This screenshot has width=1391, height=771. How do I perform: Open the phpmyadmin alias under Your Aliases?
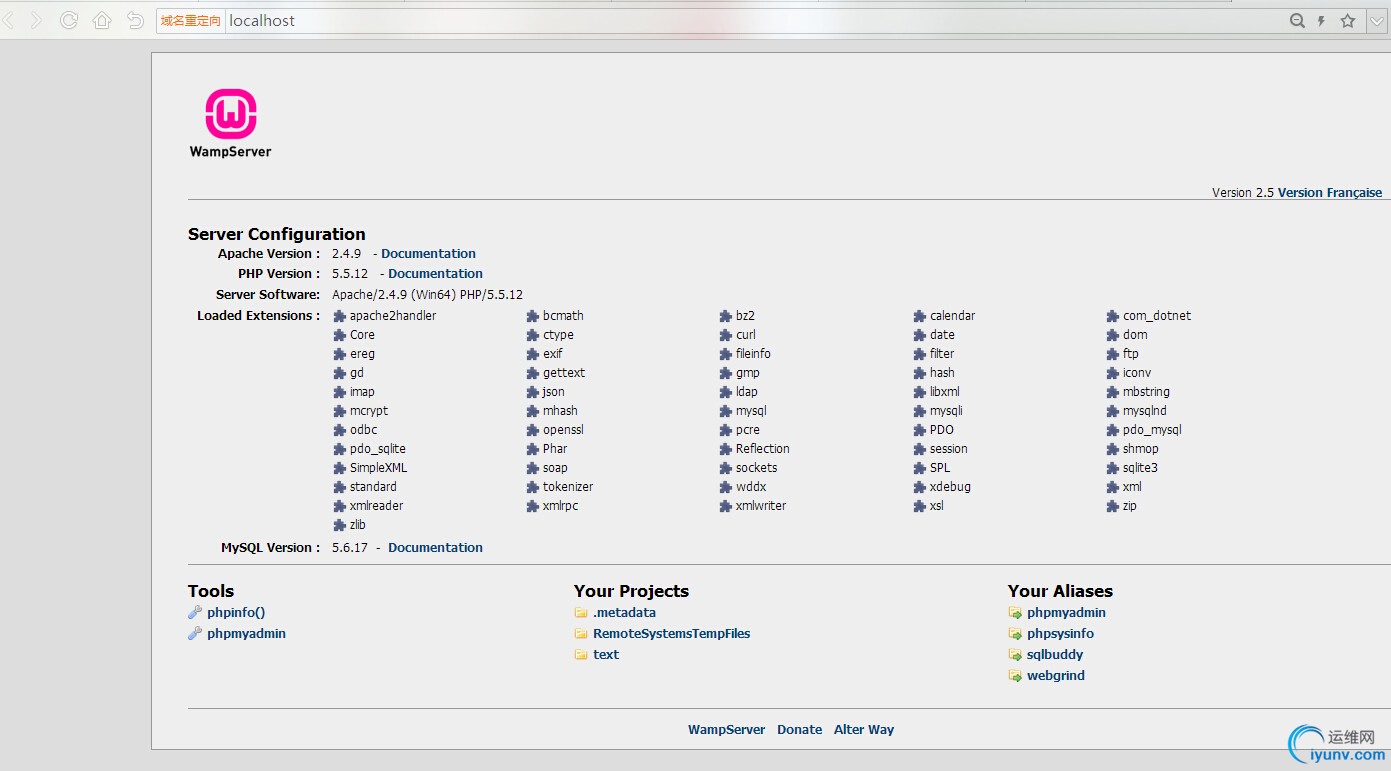pyautogui.click(x=1066, y=613)
